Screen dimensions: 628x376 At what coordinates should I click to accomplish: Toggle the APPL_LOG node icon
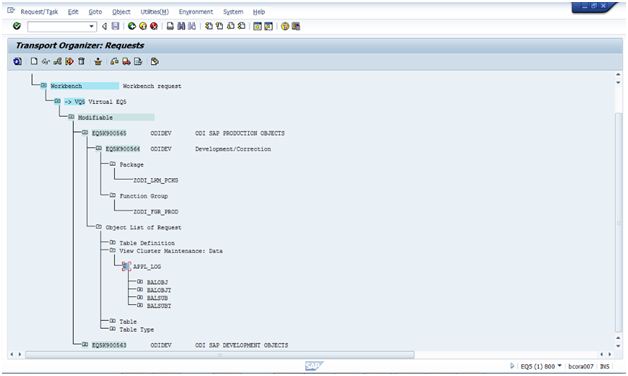(x=127, y=266)
